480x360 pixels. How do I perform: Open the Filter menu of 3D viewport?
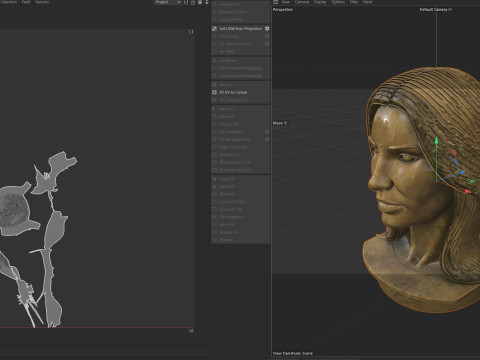(x=354, y=2)
